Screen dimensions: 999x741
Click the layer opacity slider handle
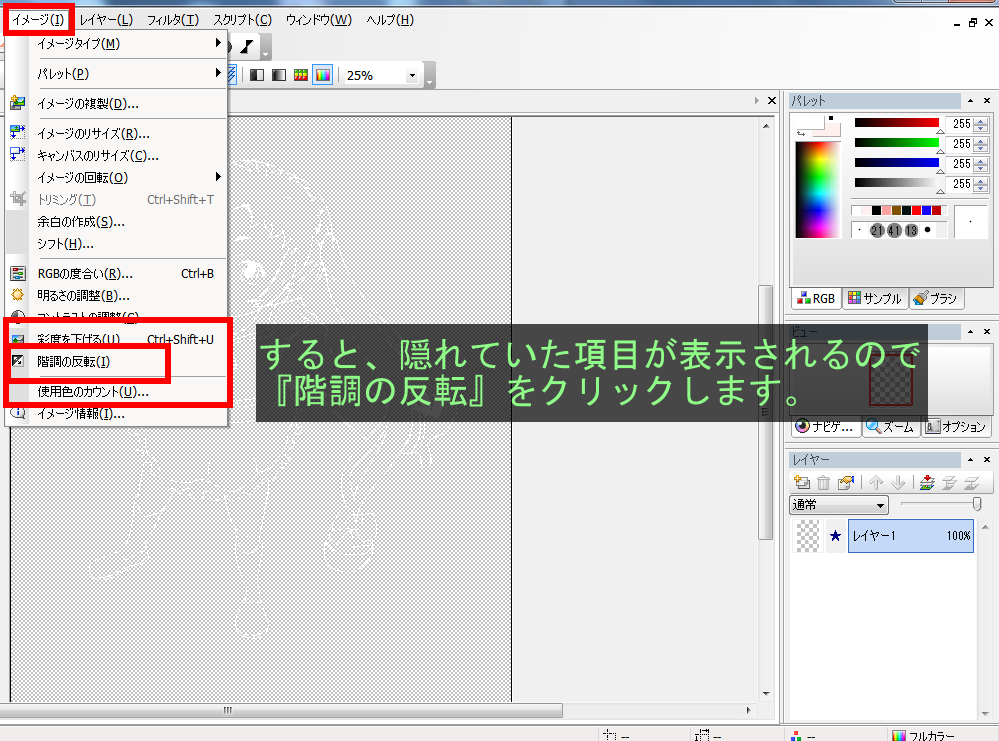pos(976,505)
